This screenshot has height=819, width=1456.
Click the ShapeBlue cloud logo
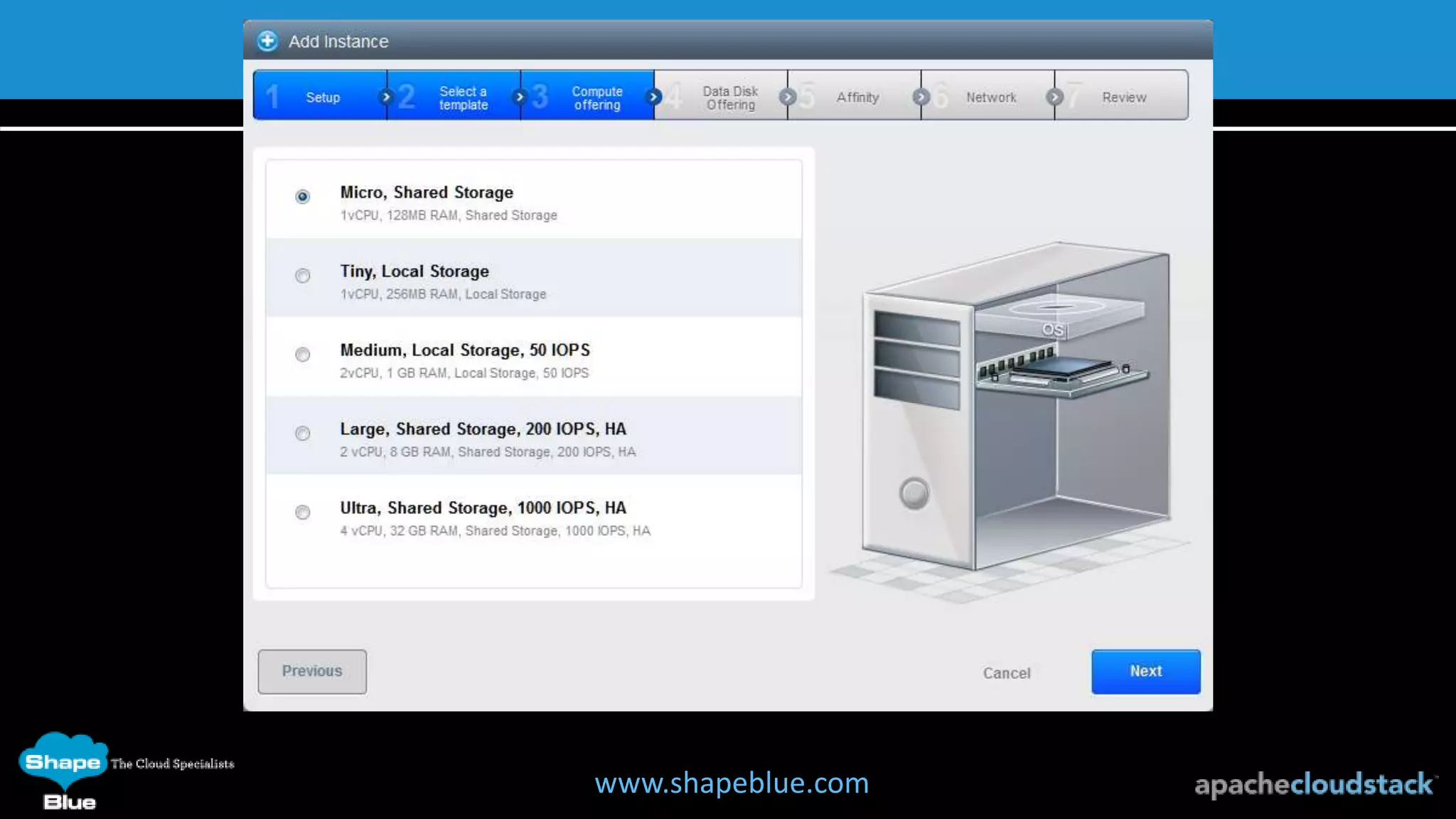tap(64, 771)
